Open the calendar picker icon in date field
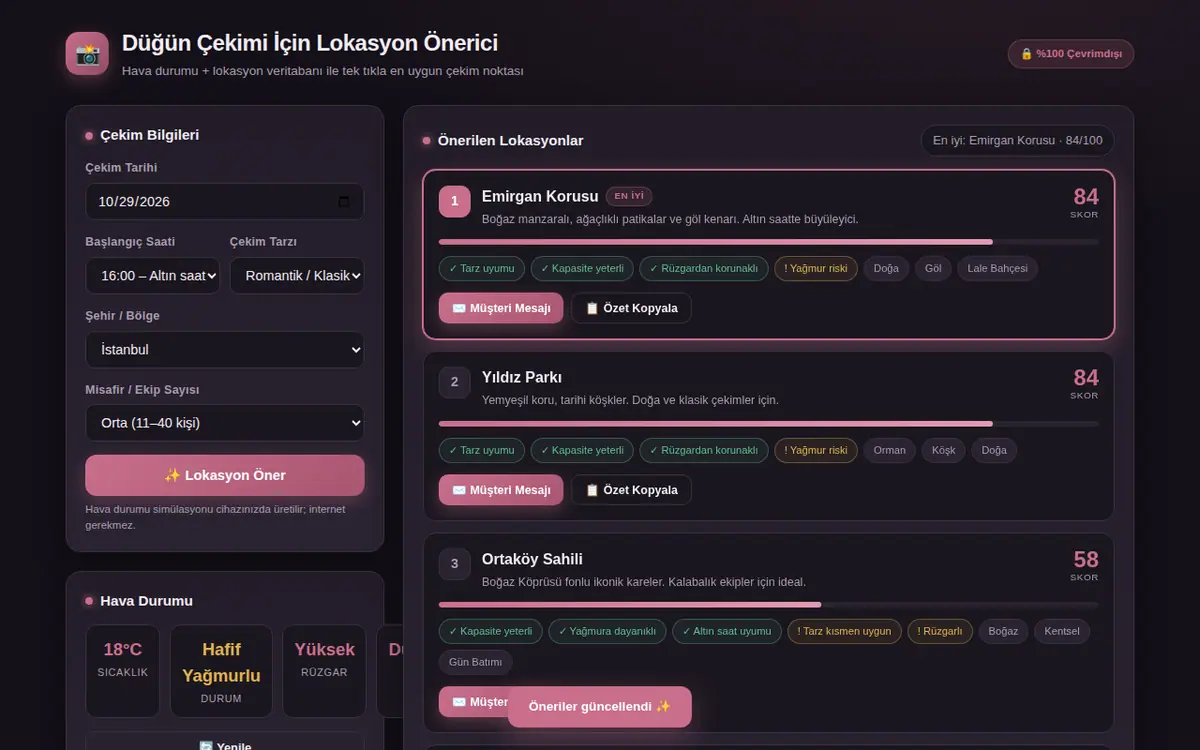Viewport: 1200px width, 750px height. tap(344, 201)
